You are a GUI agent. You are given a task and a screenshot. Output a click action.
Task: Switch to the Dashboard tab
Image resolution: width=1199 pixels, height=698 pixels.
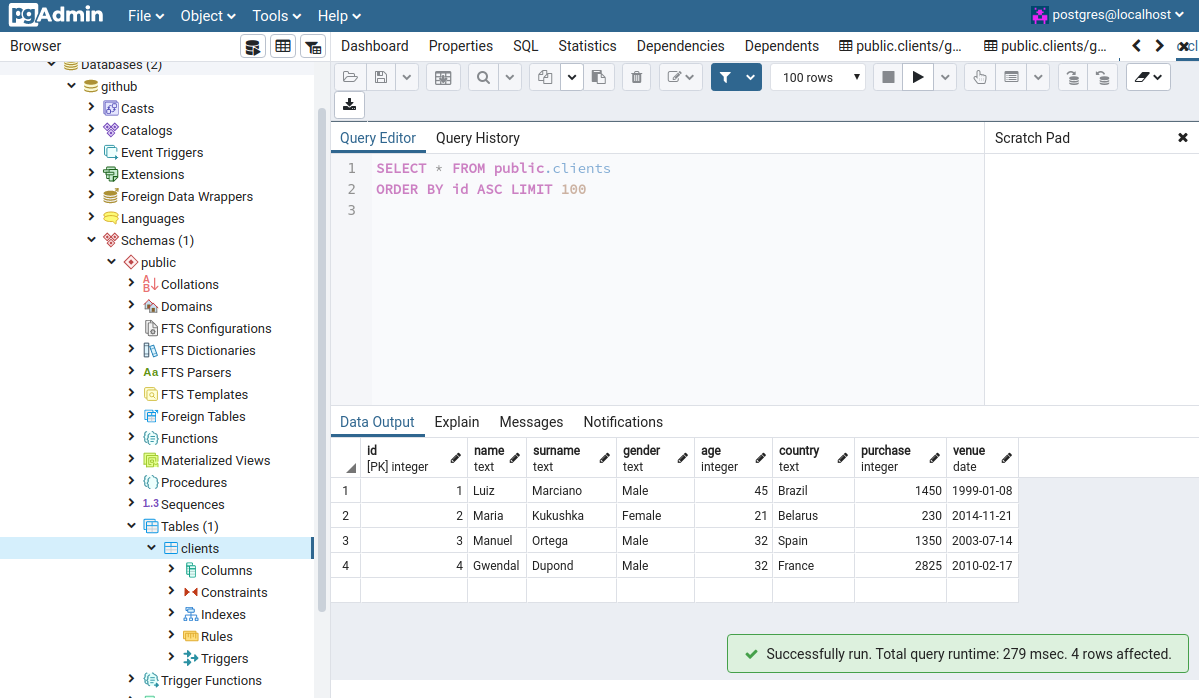375,46
